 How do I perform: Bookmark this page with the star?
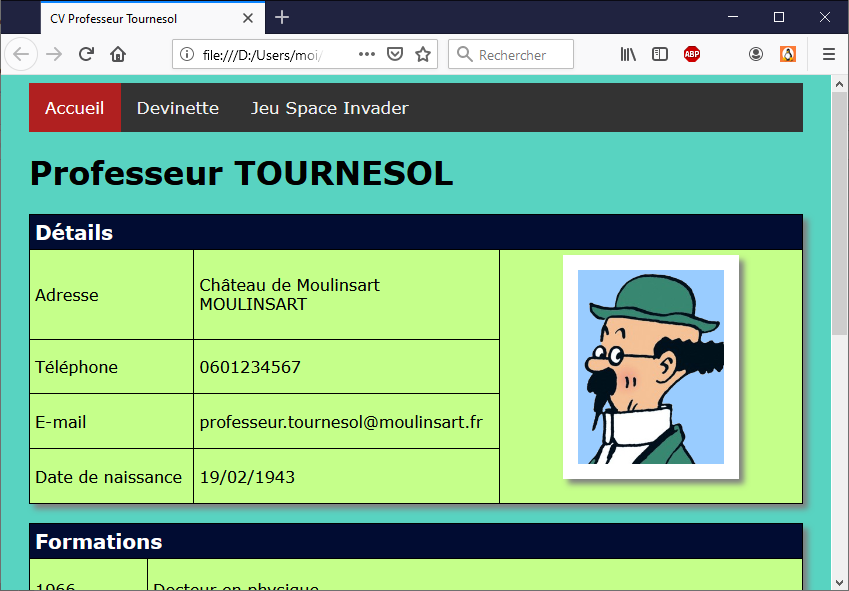[x=423, y=55]
